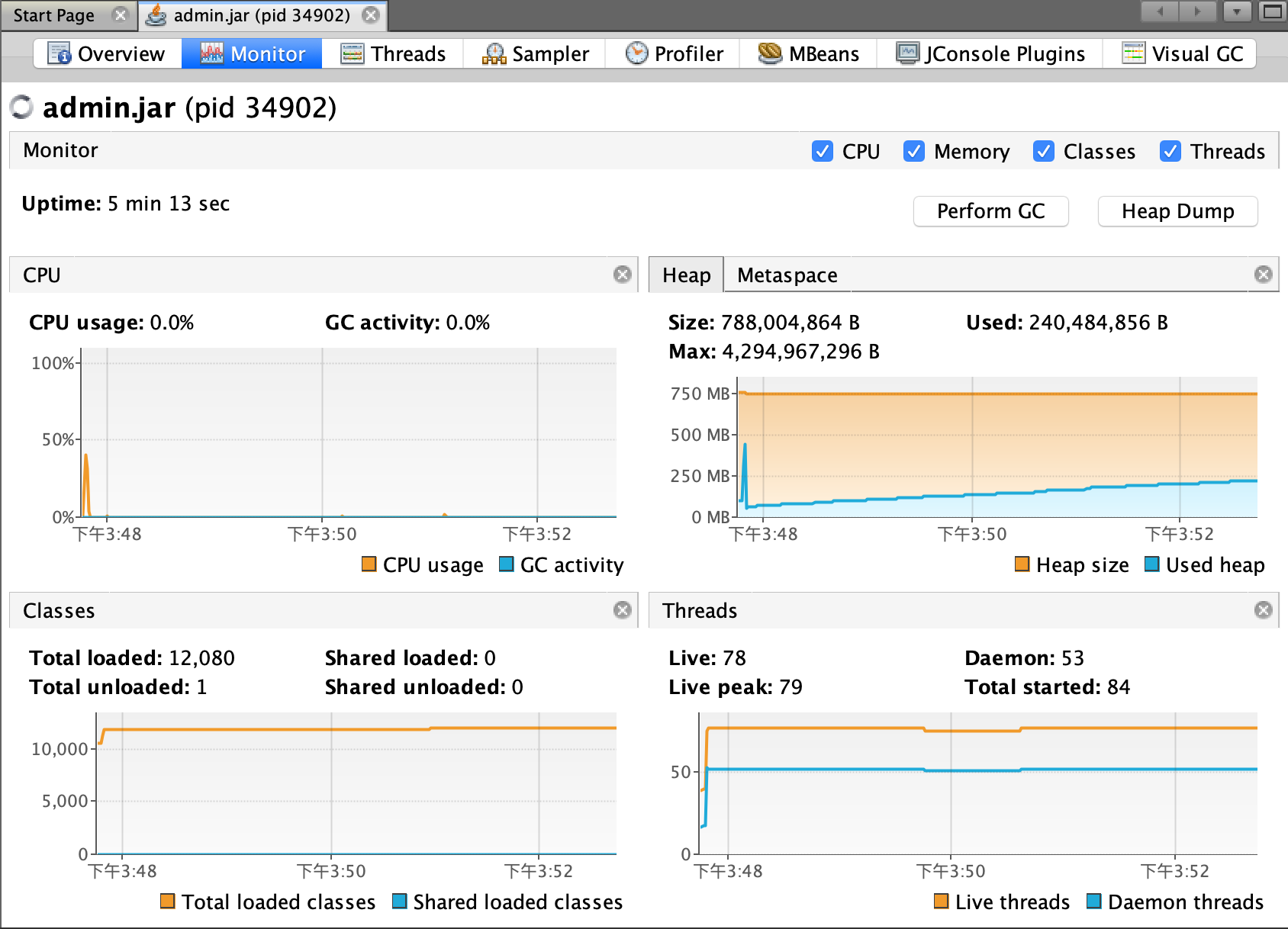Viewport: 1288px width, 929px height.
Task: Open the Sampler tab
Action: point(535,53)
